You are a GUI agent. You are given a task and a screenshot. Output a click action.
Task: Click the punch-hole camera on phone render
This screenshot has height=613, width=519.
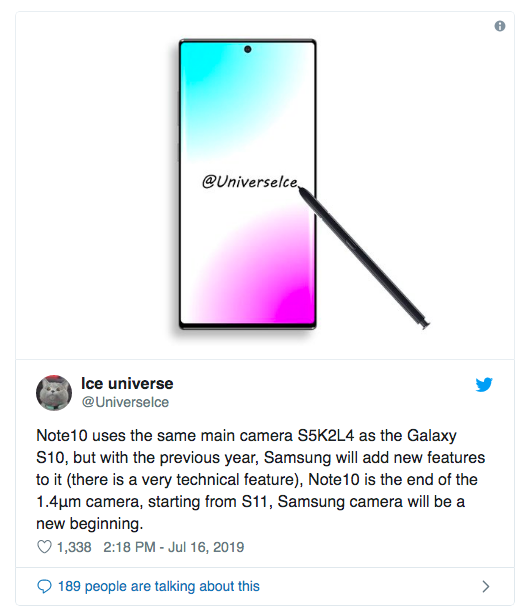point(247,49)
